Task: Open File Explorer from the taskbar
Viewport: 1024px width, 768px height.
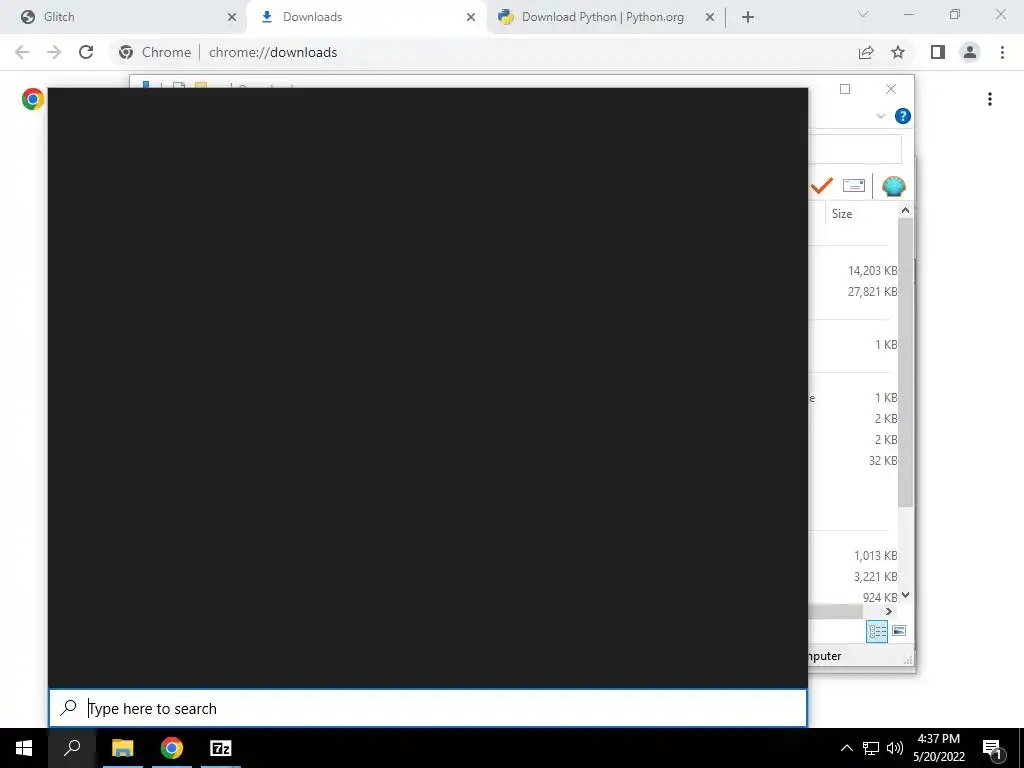Action: coord(122,748)
